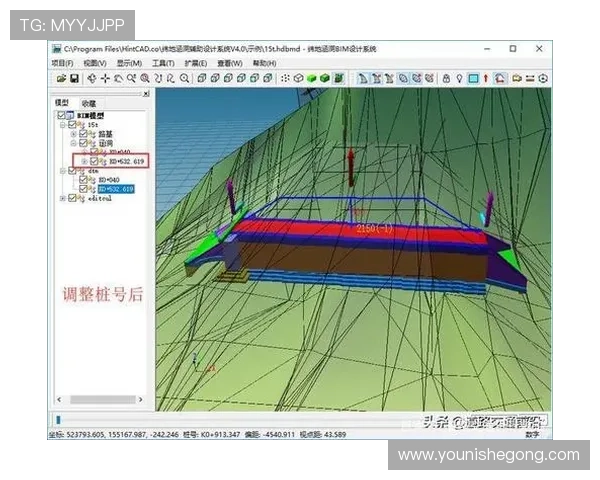The image size is (600, 480).
Task: Select the four-arrow pan tool
Action: click(x=92, y=78)
